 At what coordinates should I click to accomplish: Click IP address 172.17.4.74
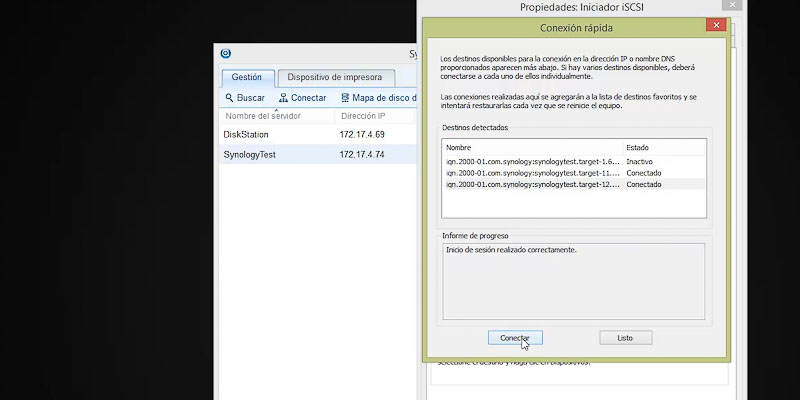pos(362,154)
